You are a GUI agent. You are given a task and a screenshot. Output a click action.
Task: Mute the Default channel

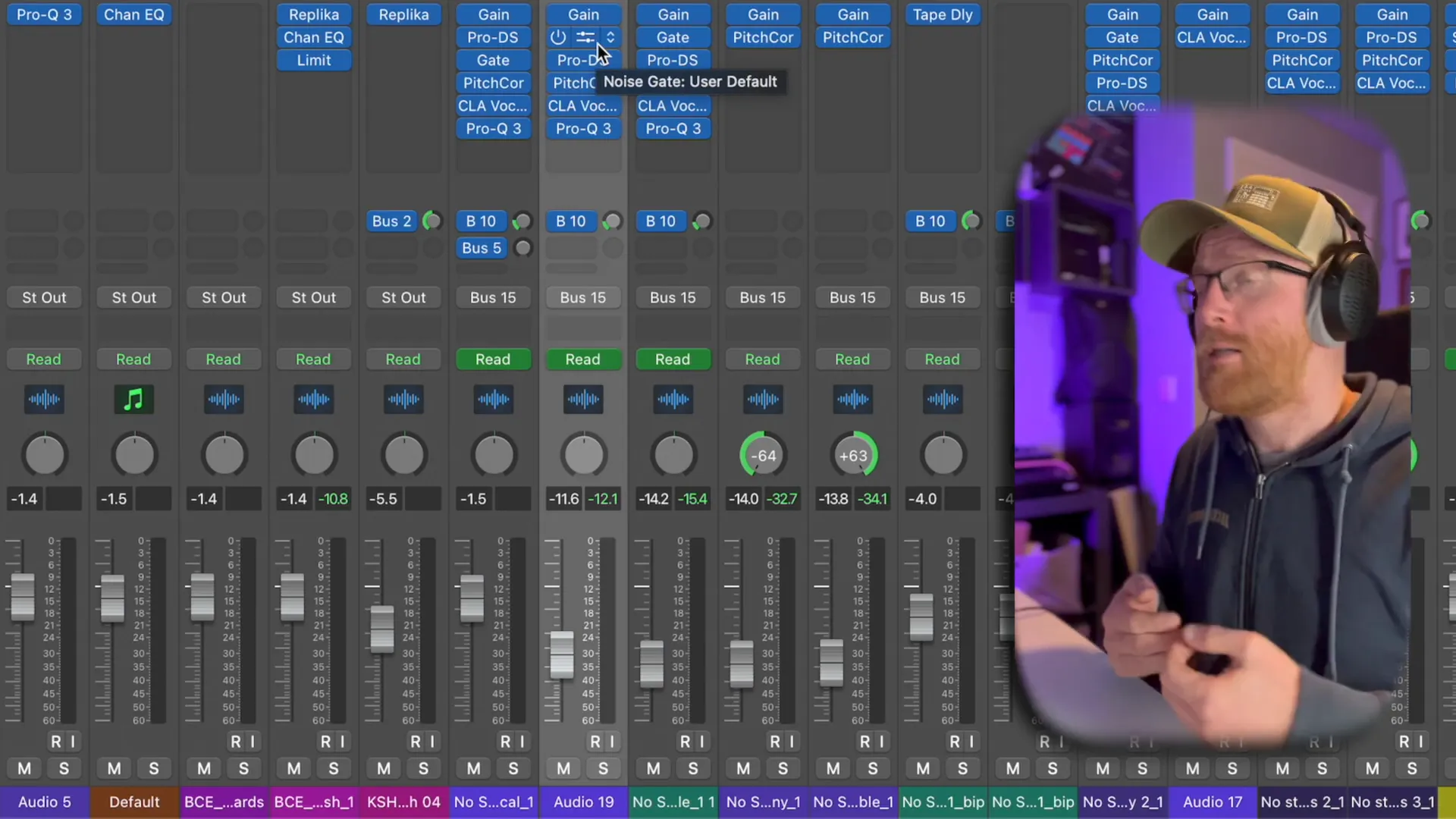pyautogui.click(x=114, y=769)
